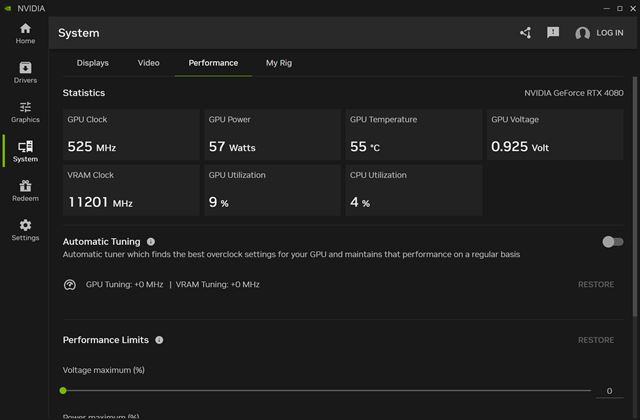Adjust the Voltage maximum slider handle
Viewport: 640px width, 420px height.
[63, 391]
